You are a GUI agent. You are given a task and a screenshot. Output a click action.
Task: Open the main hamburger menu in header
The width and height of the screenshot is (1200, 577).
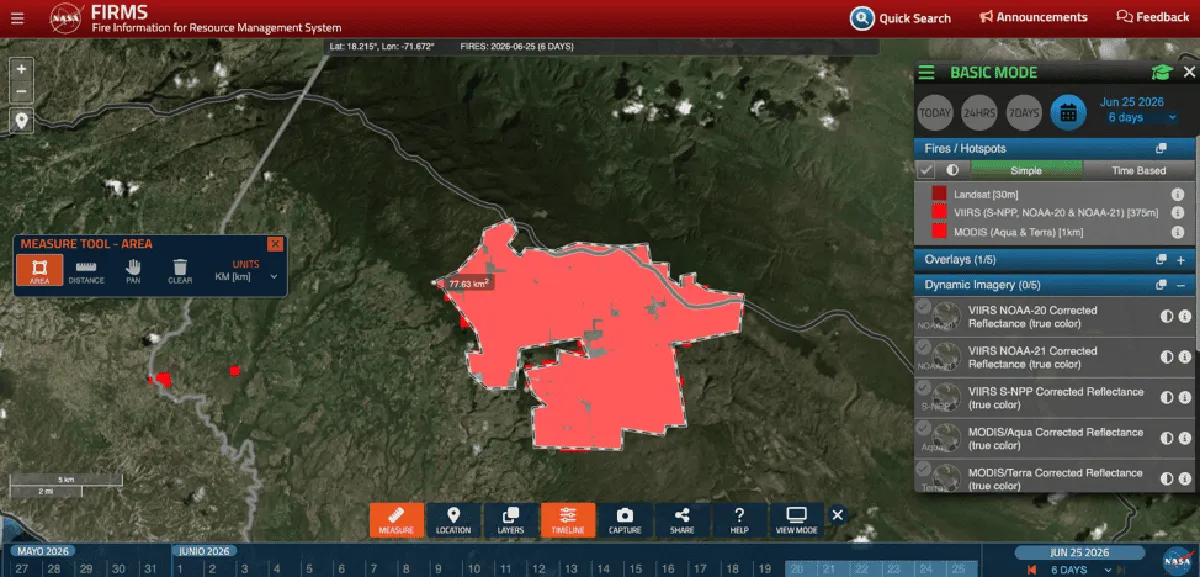point(16,17)
